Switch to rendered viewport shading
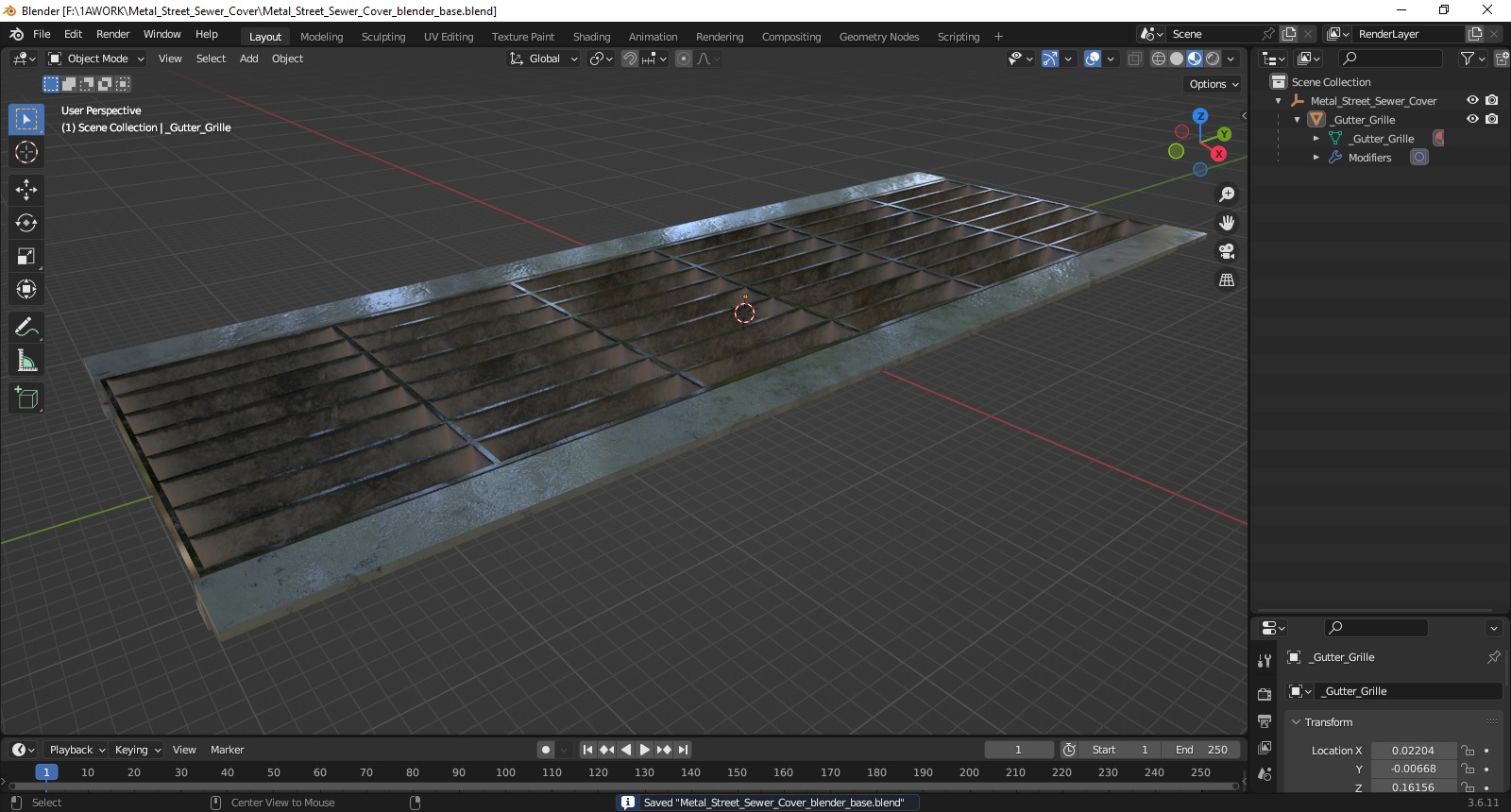The height and width of the screenshot is (812, 1511). click(1213, 59)
